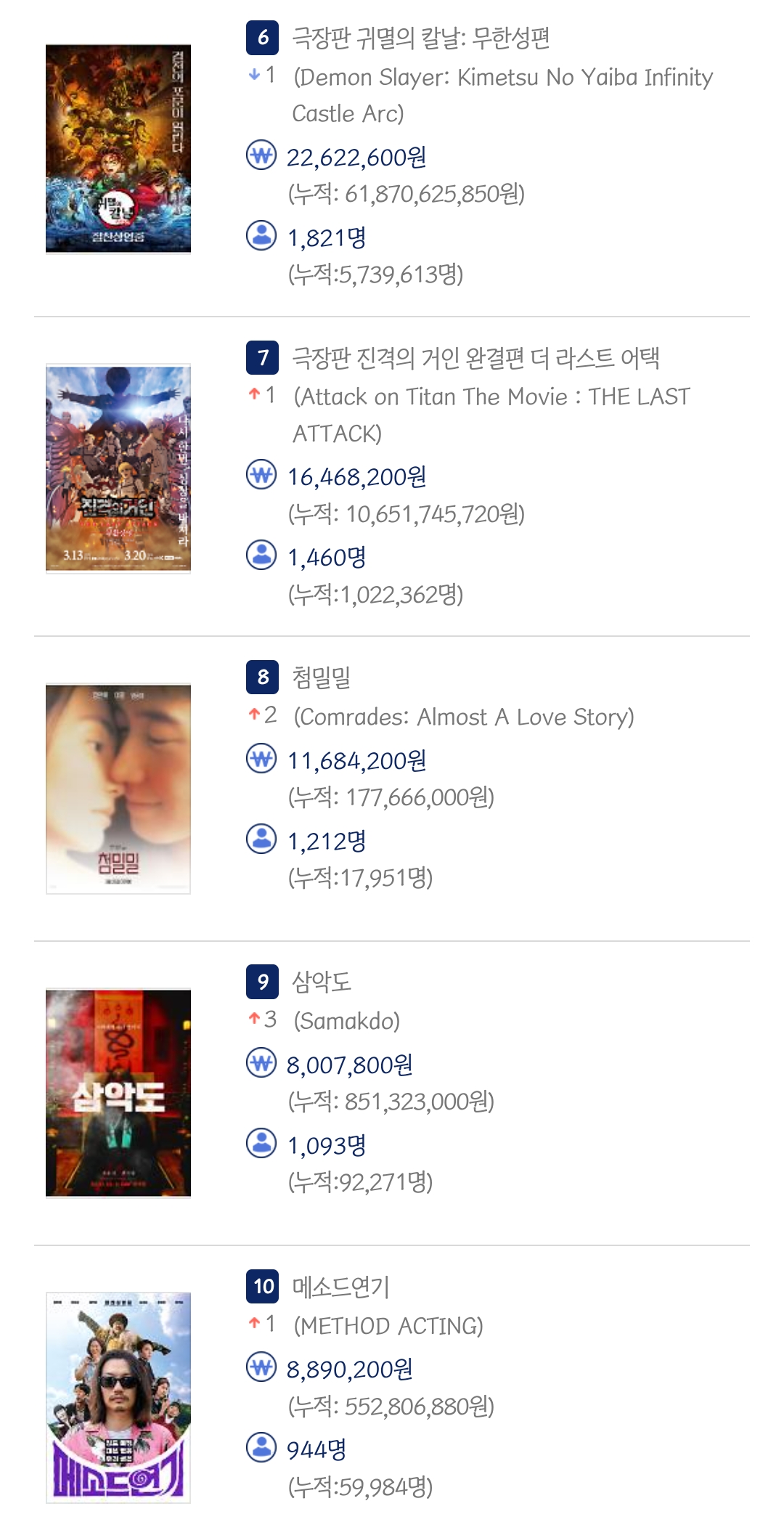Open the 극장판 진격의 거인 완결편 title link

[x=475, y=357]
